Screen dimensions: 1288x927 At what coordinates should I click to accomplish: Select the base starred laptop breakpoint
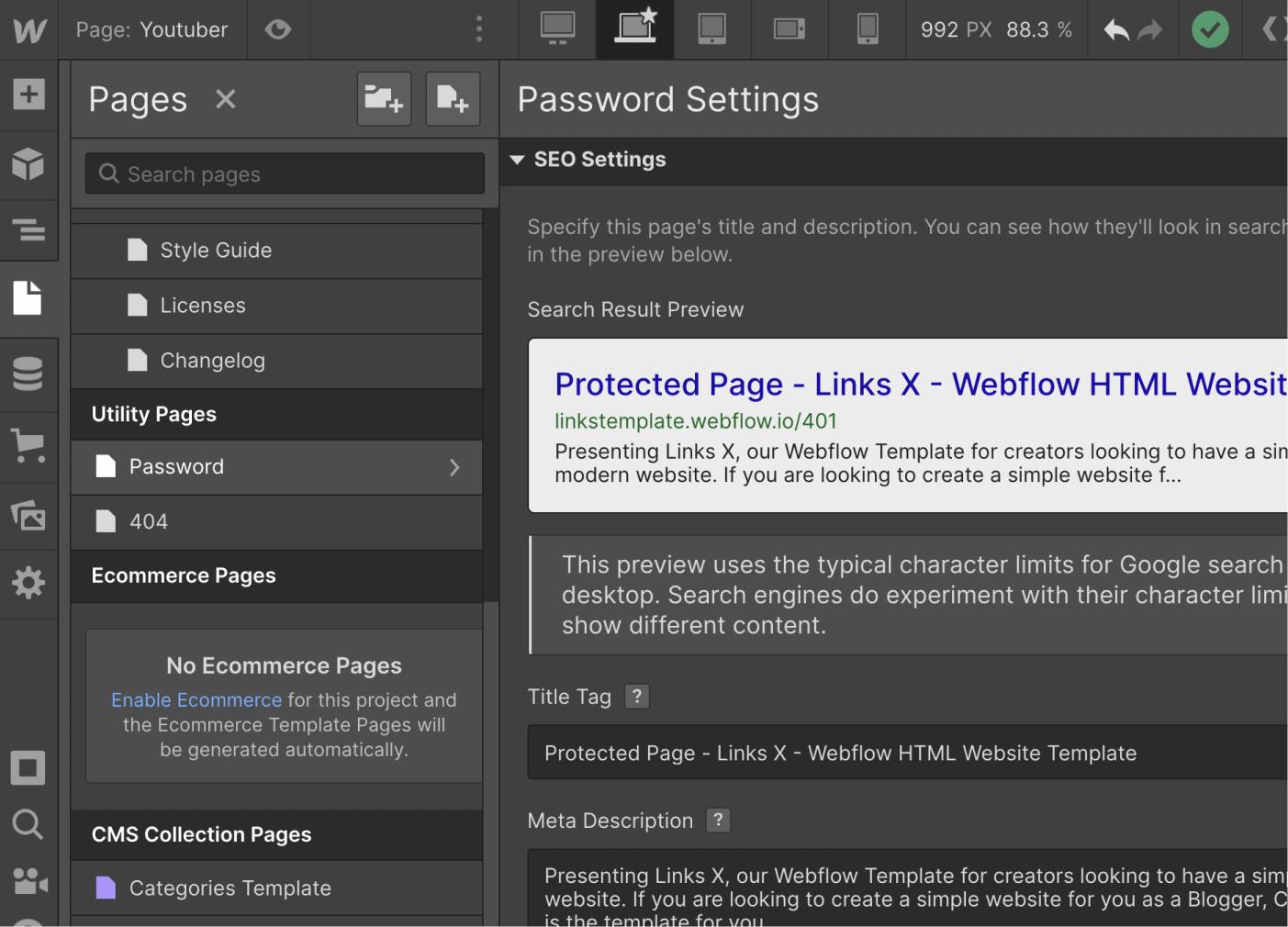click(x=635, y=29)
